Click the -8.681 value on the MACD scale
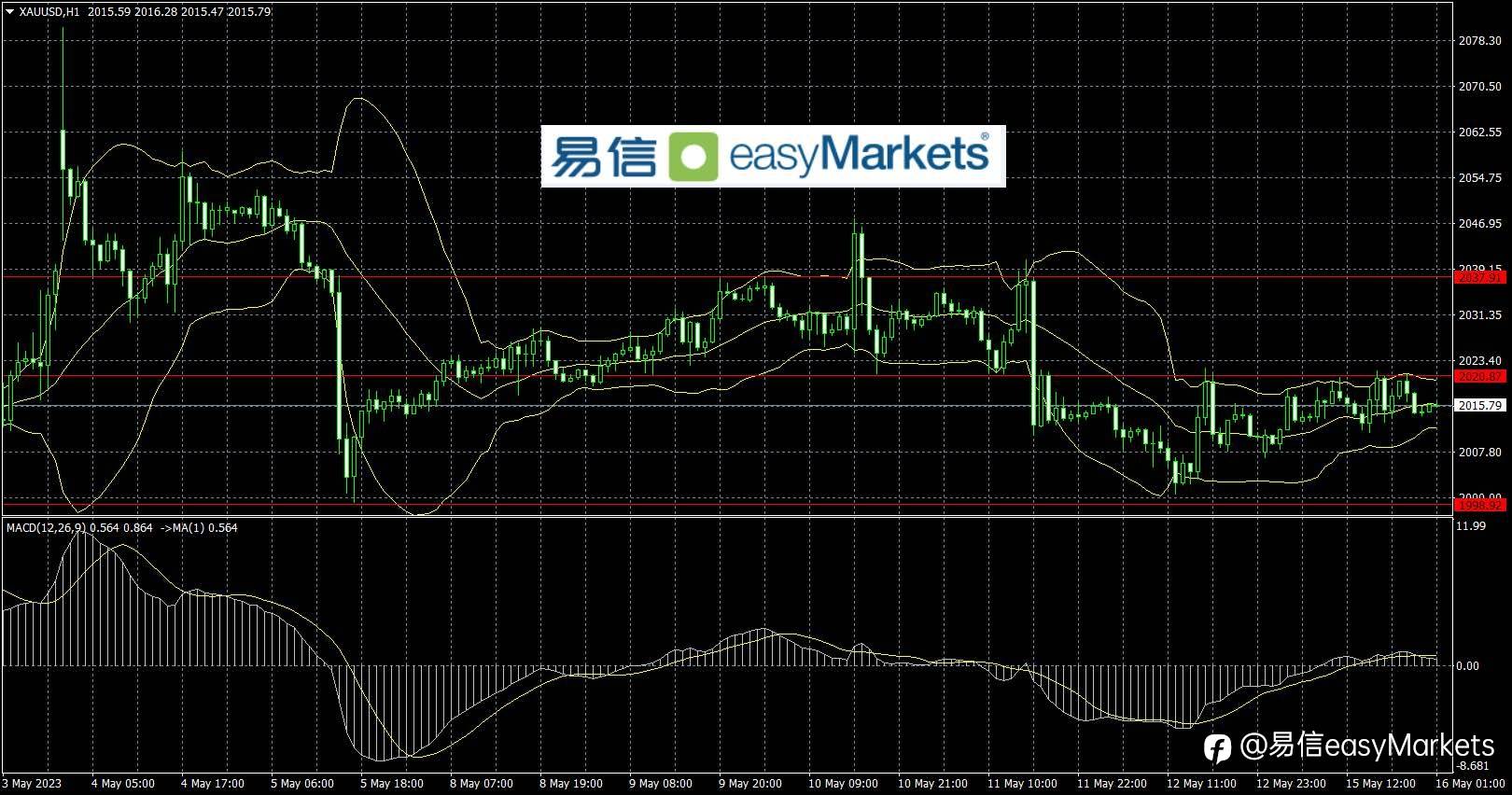1512x795 pixels. click(x=1473, y=766)
